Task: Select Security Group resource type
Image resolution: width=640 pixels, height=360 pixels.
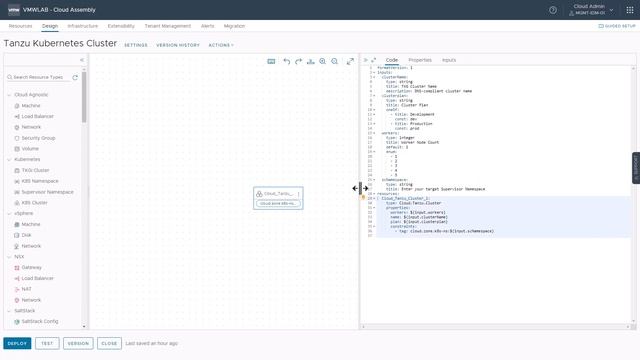Action: 35,138
